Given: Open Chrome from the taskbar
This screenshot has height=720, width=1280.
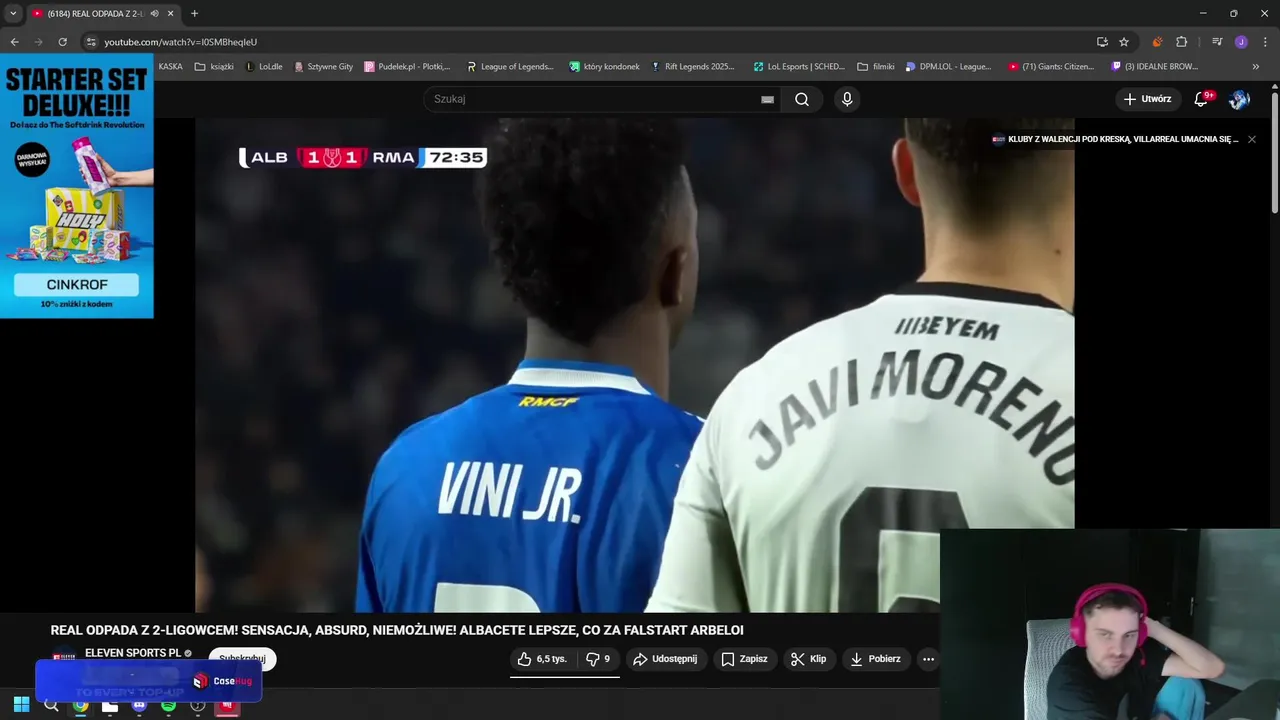Looking at the screenshot, I should tap(81, 705).
